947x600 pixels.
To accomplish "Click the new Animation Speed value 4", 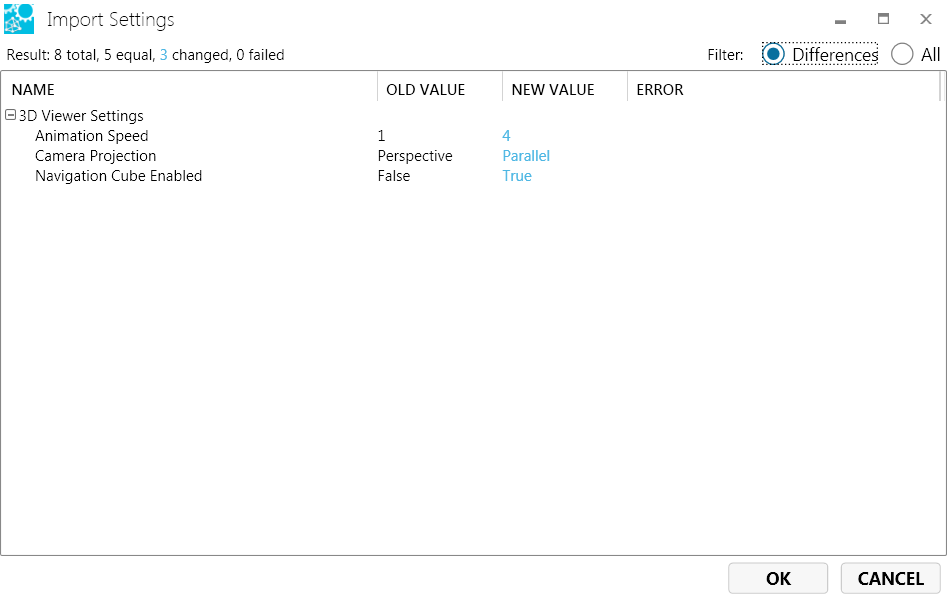I will tap(506, 136).
